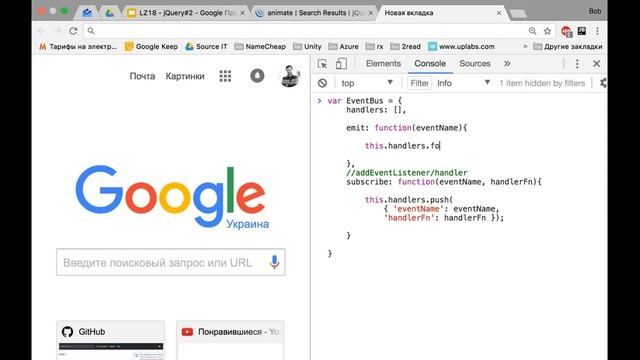Screen dimensions: 640x360
Task: Open the NameCheap bookmarks folder
Action: [260, 47]
